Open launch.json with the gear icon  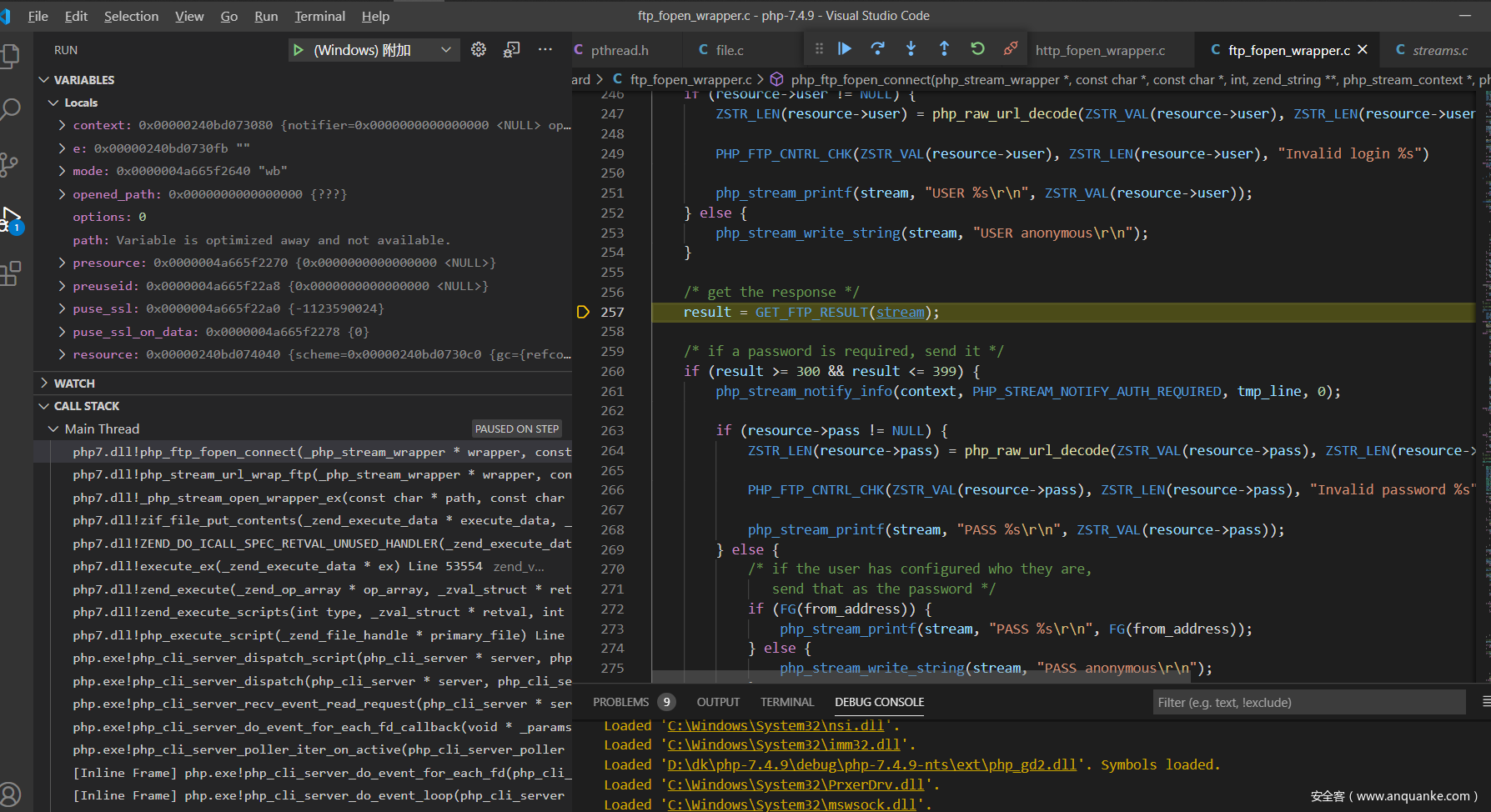click(x=479, y=50)
